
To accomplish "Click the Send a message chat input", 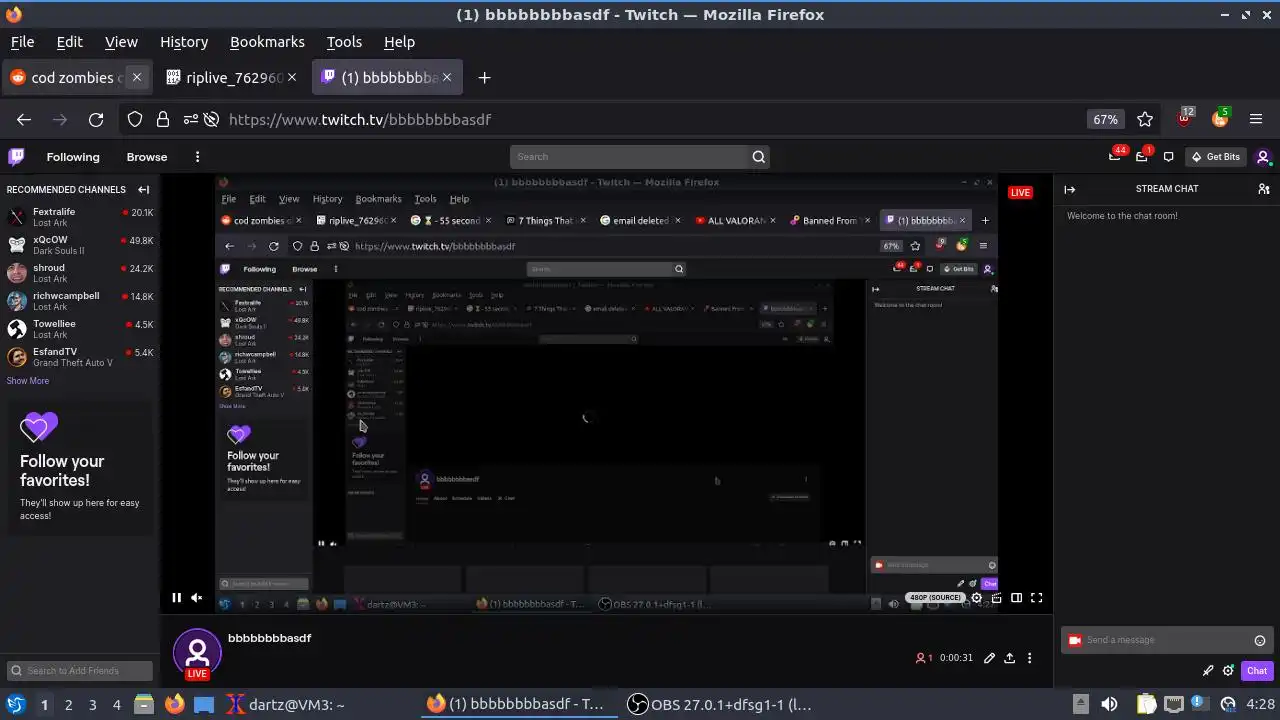I will point(1160,640).
